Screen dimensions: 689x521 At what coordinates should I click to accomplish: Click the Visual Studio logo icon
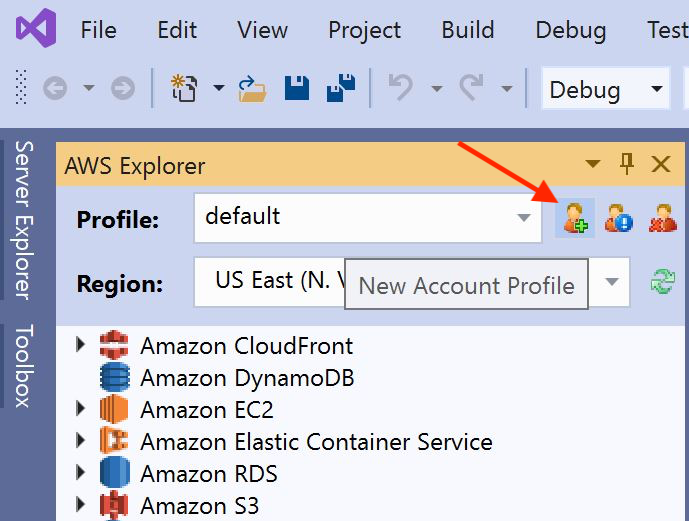pos(36,28)
